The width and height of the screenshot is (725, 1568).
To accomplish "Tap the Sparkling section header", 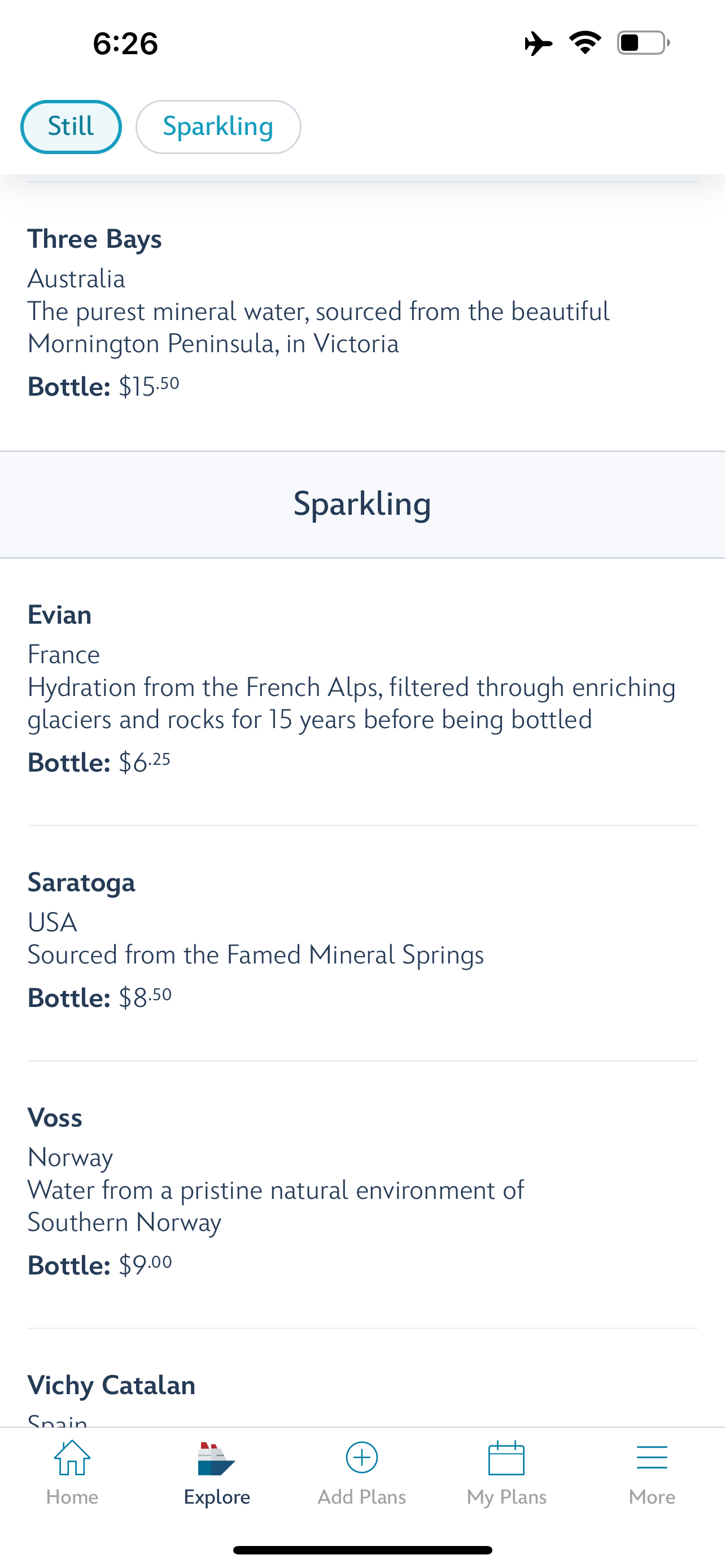I will click(x=362, y=504).
